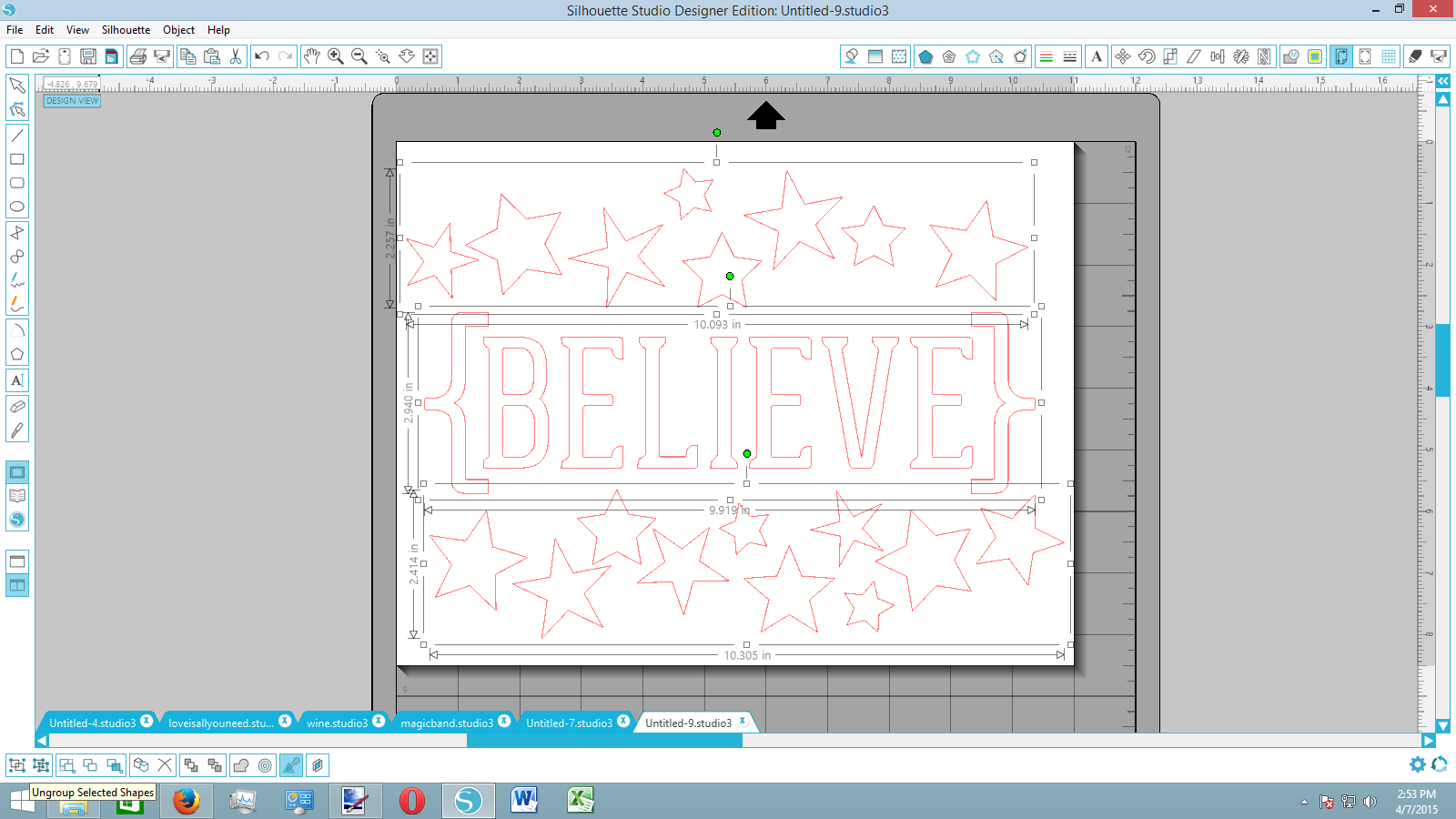This screenshot has width=1456, height=819.
Task: Select the Eraser tool
Action: [x=17, y=407]
